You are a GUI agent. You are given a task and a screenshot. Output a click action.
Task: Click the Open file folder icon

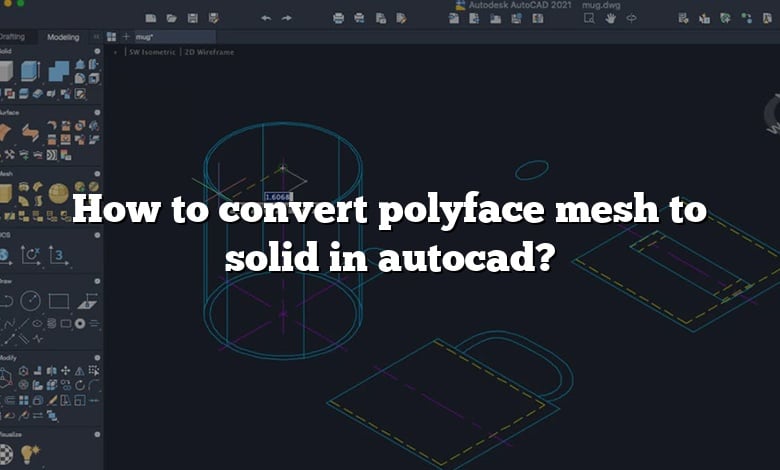(x=172, y=18)
